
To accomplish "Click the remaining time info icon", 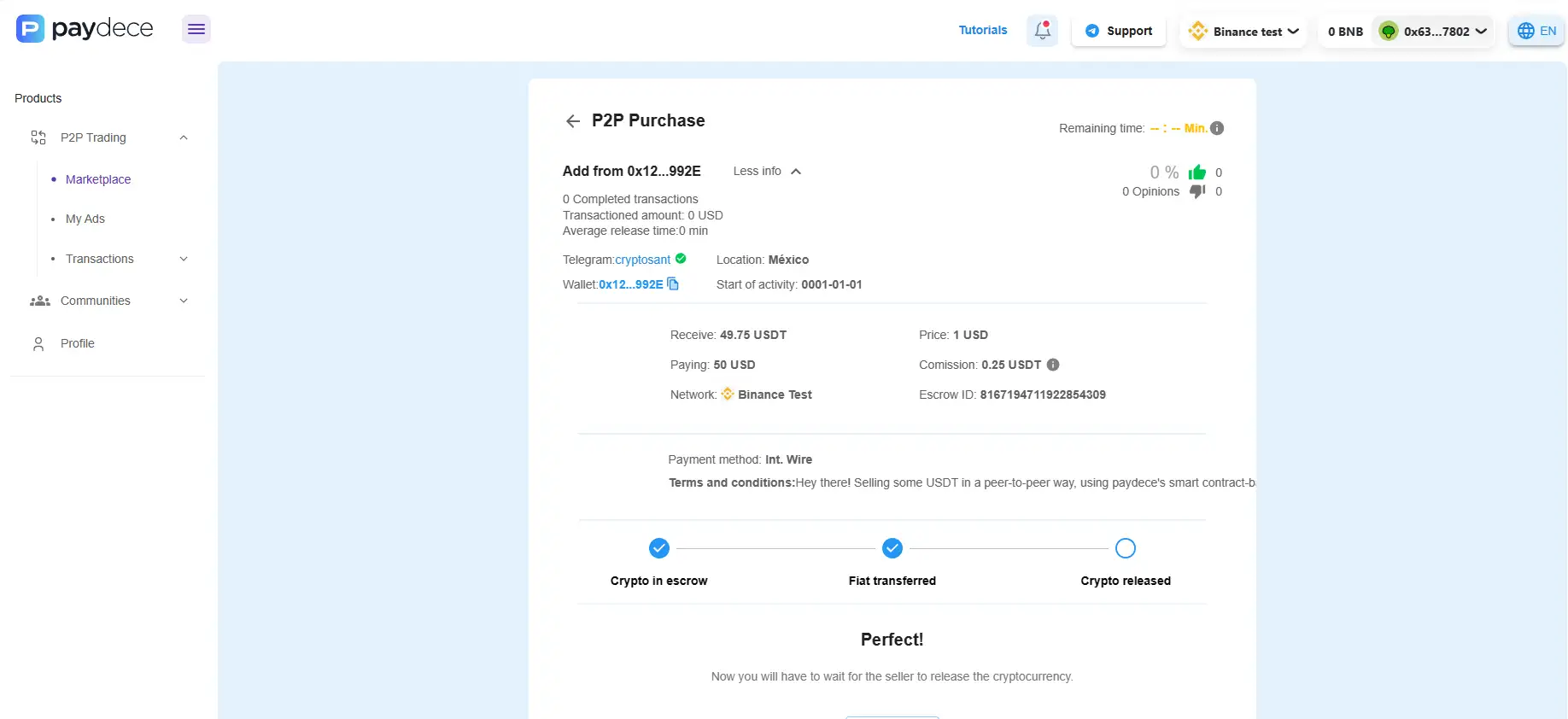I will (1218, 128).
